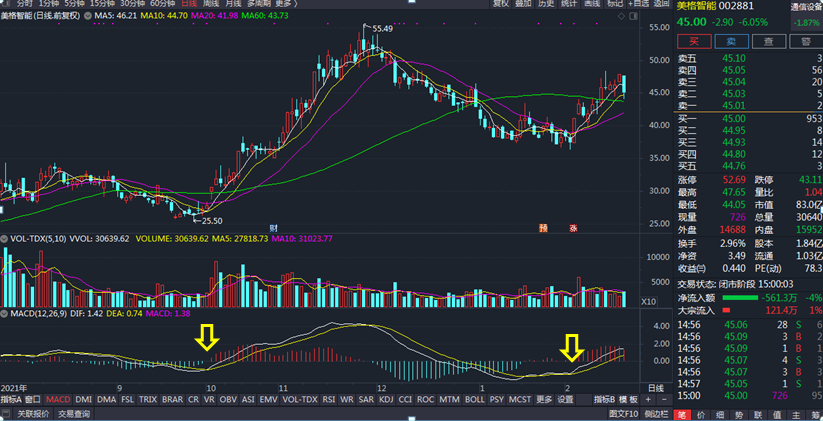Viewport: 823px width, 421px height.
Task: Select the 细 tab in side panel
Action: click(x=721, y=415)
